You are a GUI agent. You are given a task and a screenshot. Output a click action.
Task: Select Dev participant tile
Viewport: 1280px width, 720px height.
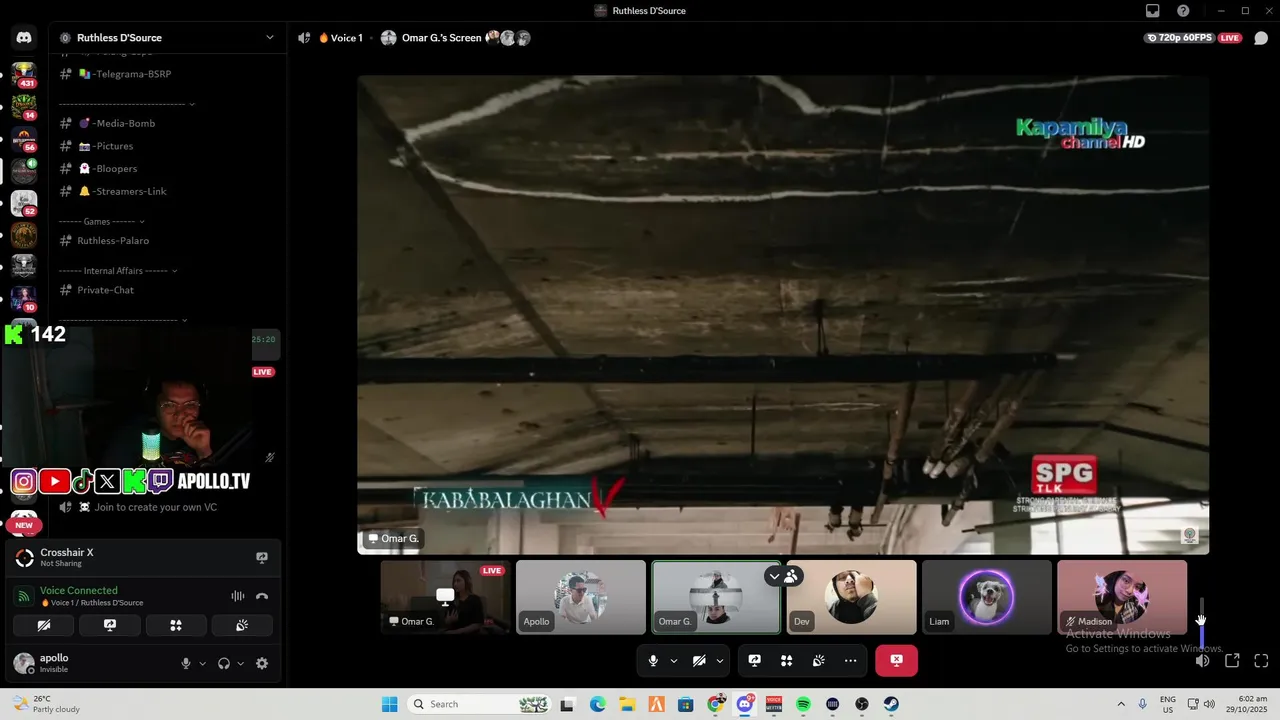[x=852, y=597]
